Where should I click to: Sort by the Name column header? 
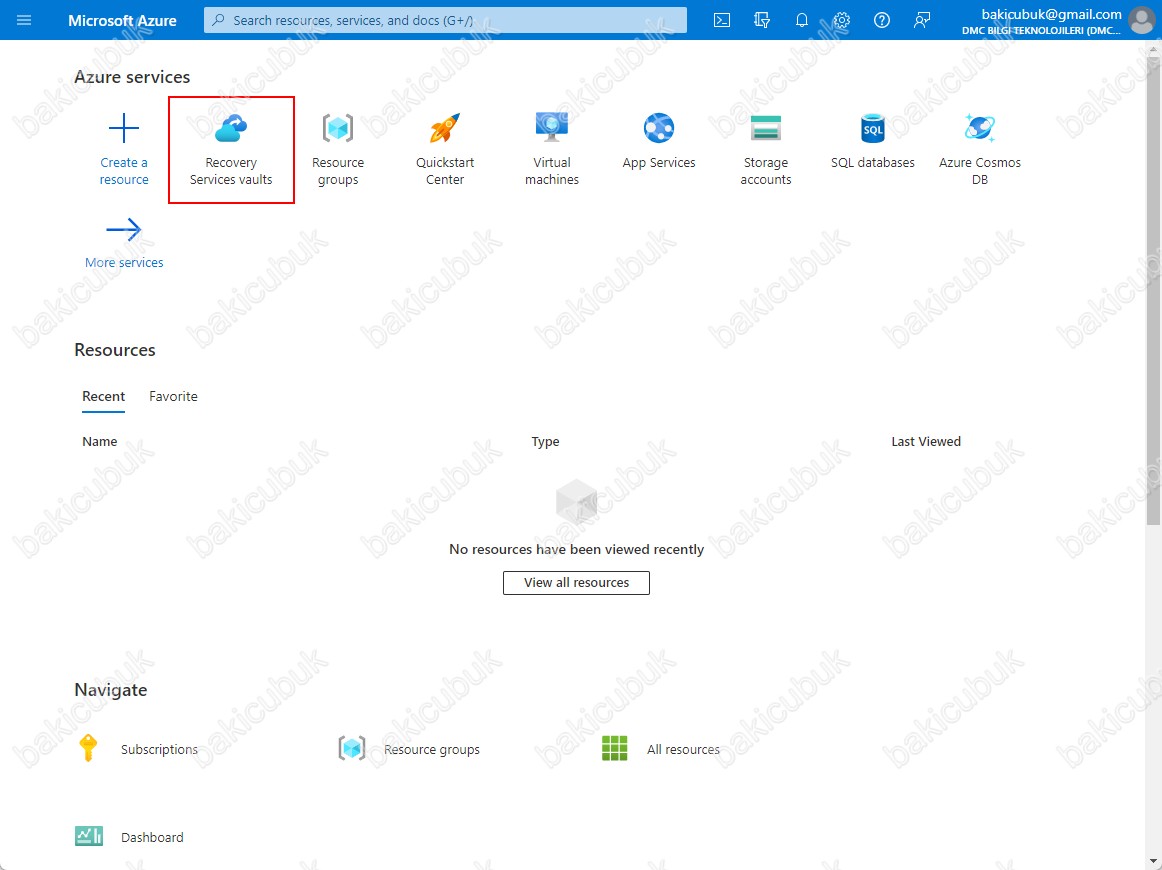(x=100, y=442)
